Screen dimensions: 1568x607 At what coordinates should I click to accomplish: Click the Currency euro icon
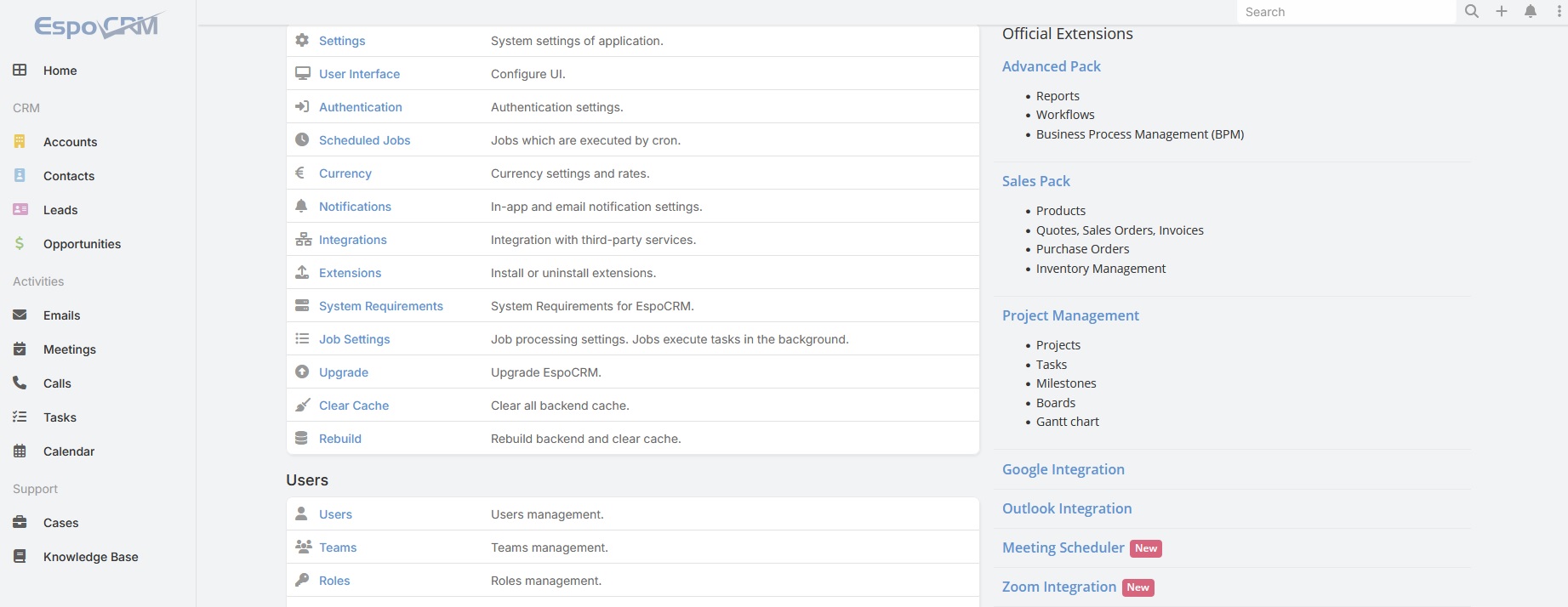point(300,173)
